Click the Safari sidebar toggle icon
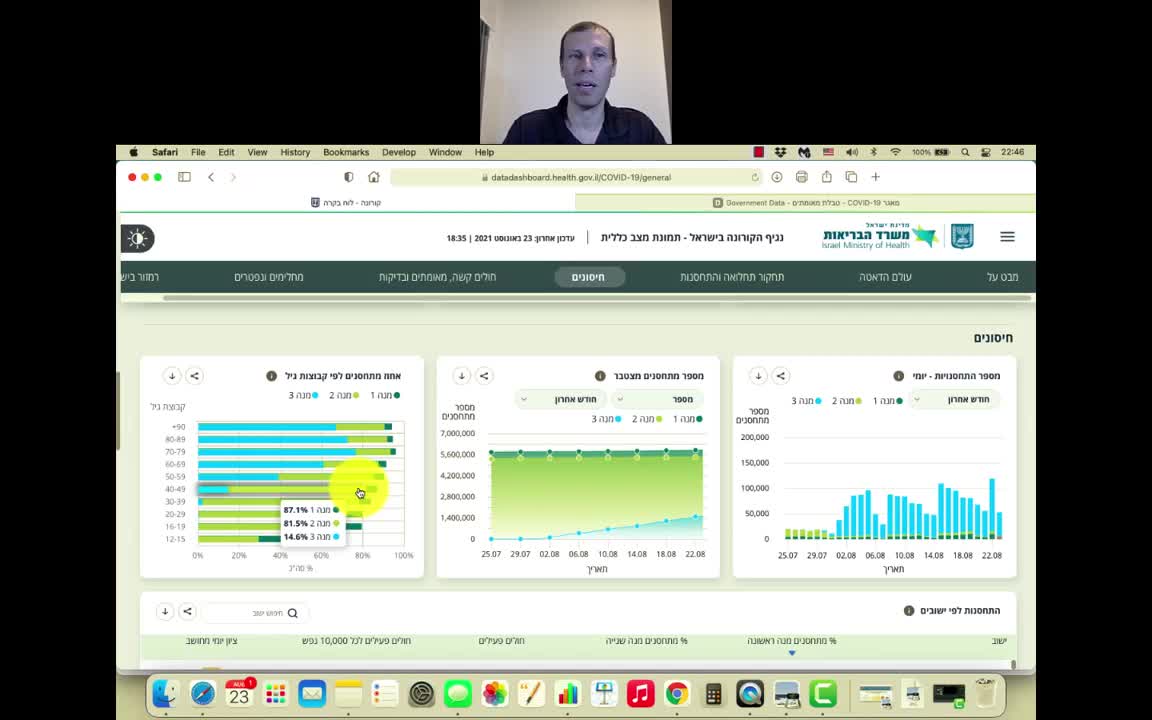Screen dimensions: 1152x720 click(184, 177)
